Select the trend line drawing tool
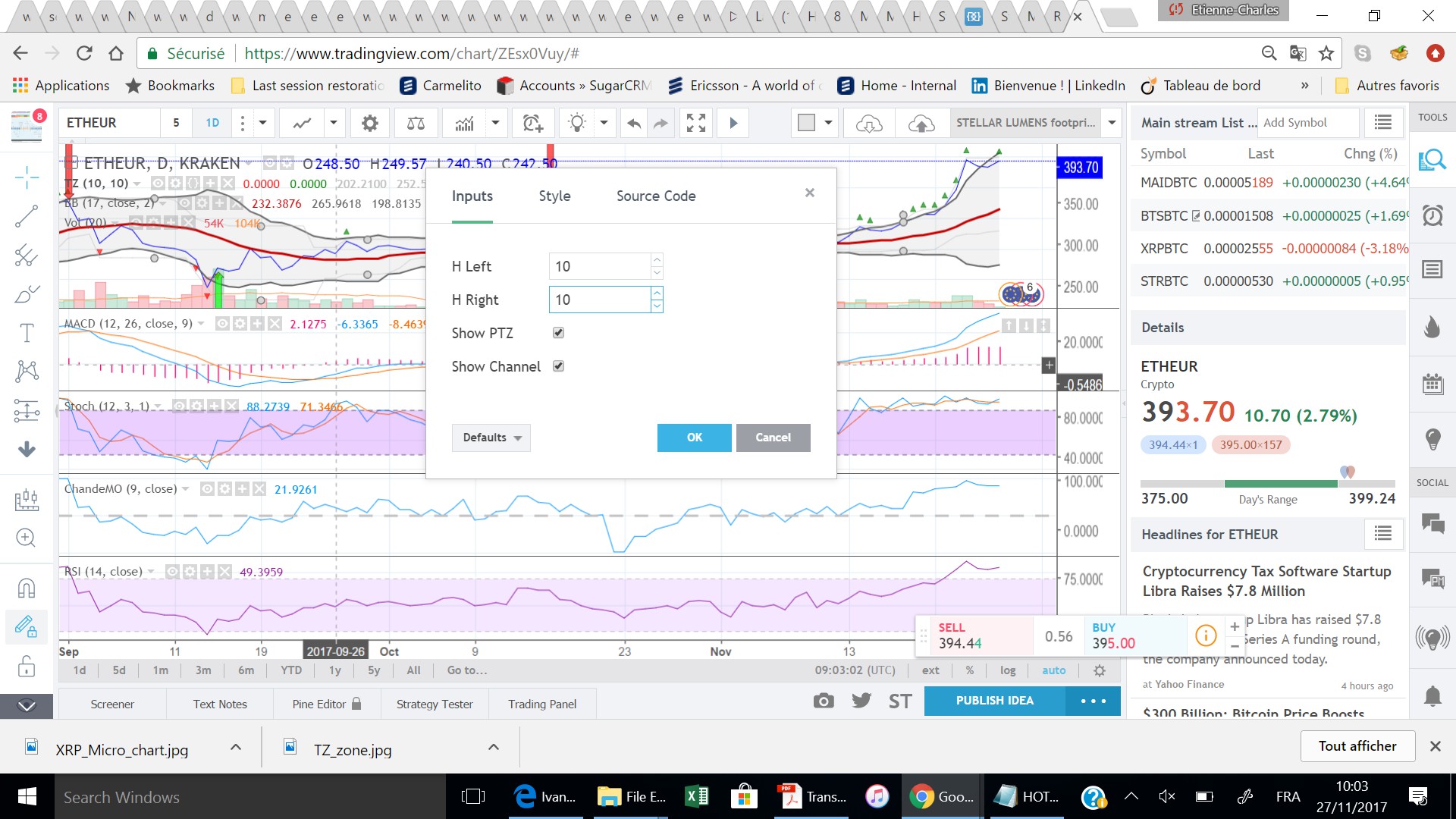Image resolution: width=1456 pixels, height=819 pixels. (x=27, y=217)
